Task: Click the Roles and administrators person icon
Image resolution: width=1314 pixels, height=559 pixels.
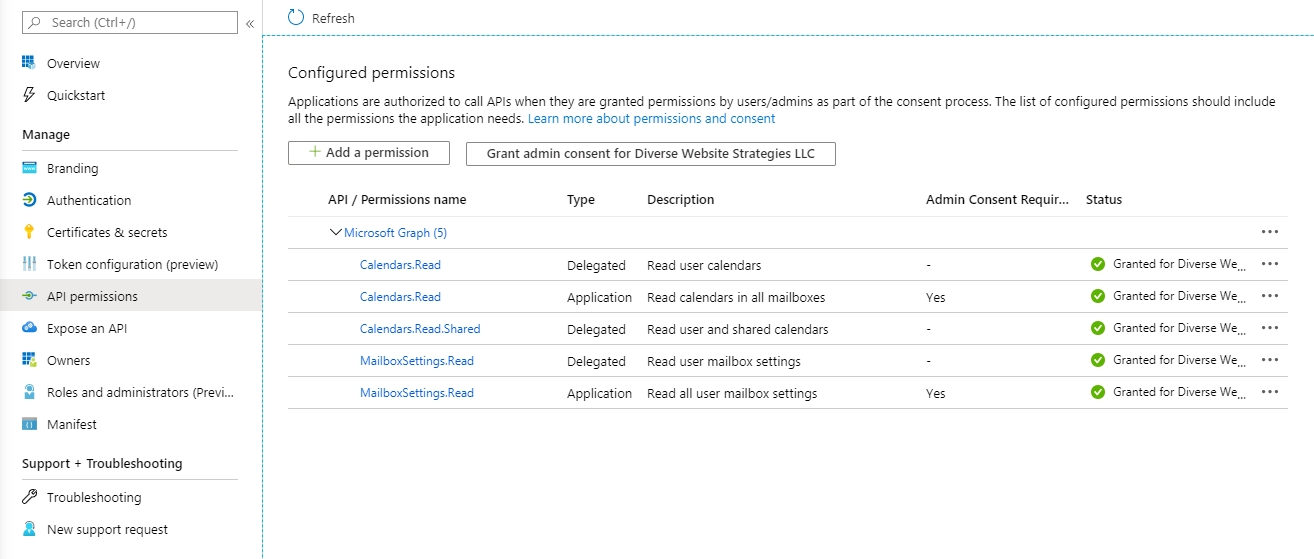Action: pos(29,392)
